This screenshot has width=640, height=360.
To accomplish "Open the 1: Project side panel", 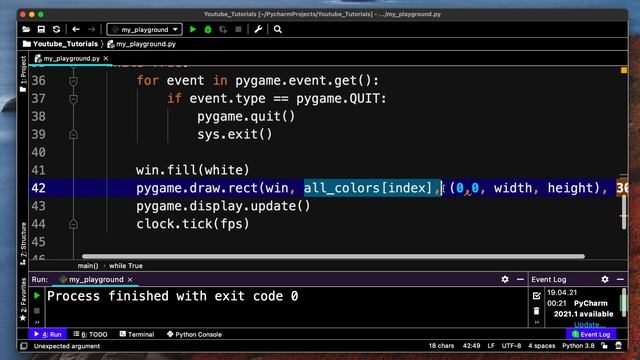I will pyautogui.click(x=23, y=74).
